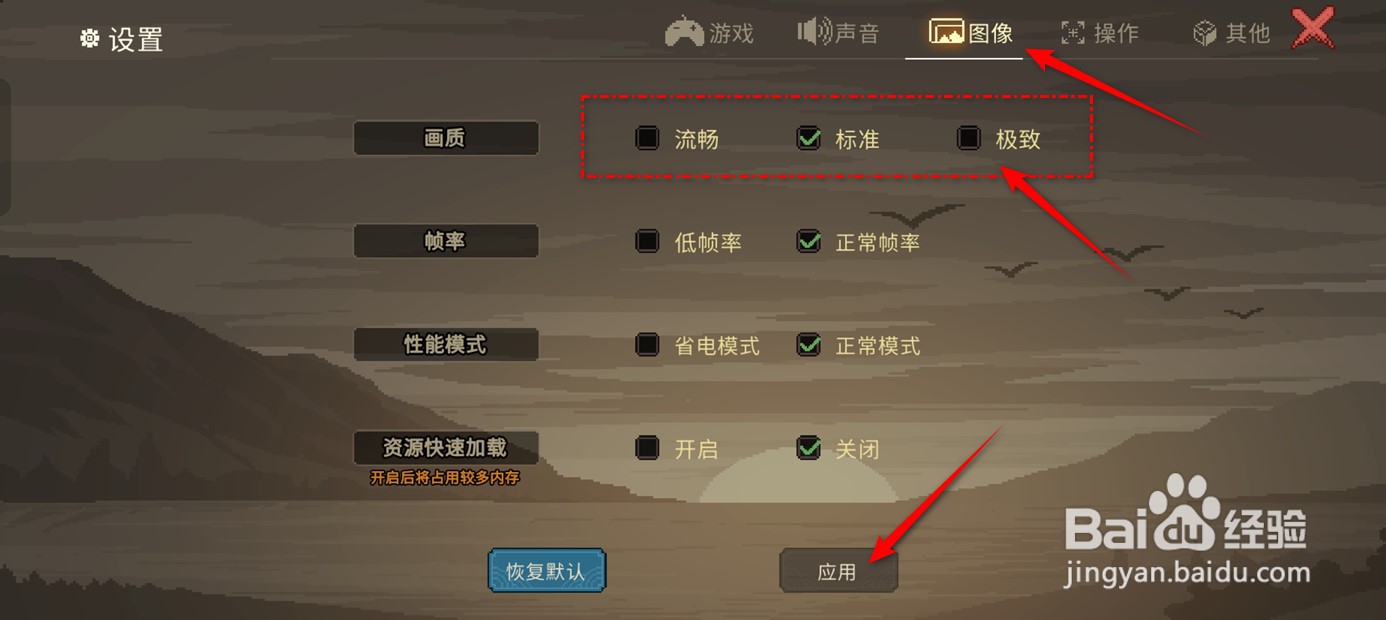Viewport: 1386px width, 620px height.
Task: Toggle the 标准 quality checkbox
Action: (x=809, y=138)
